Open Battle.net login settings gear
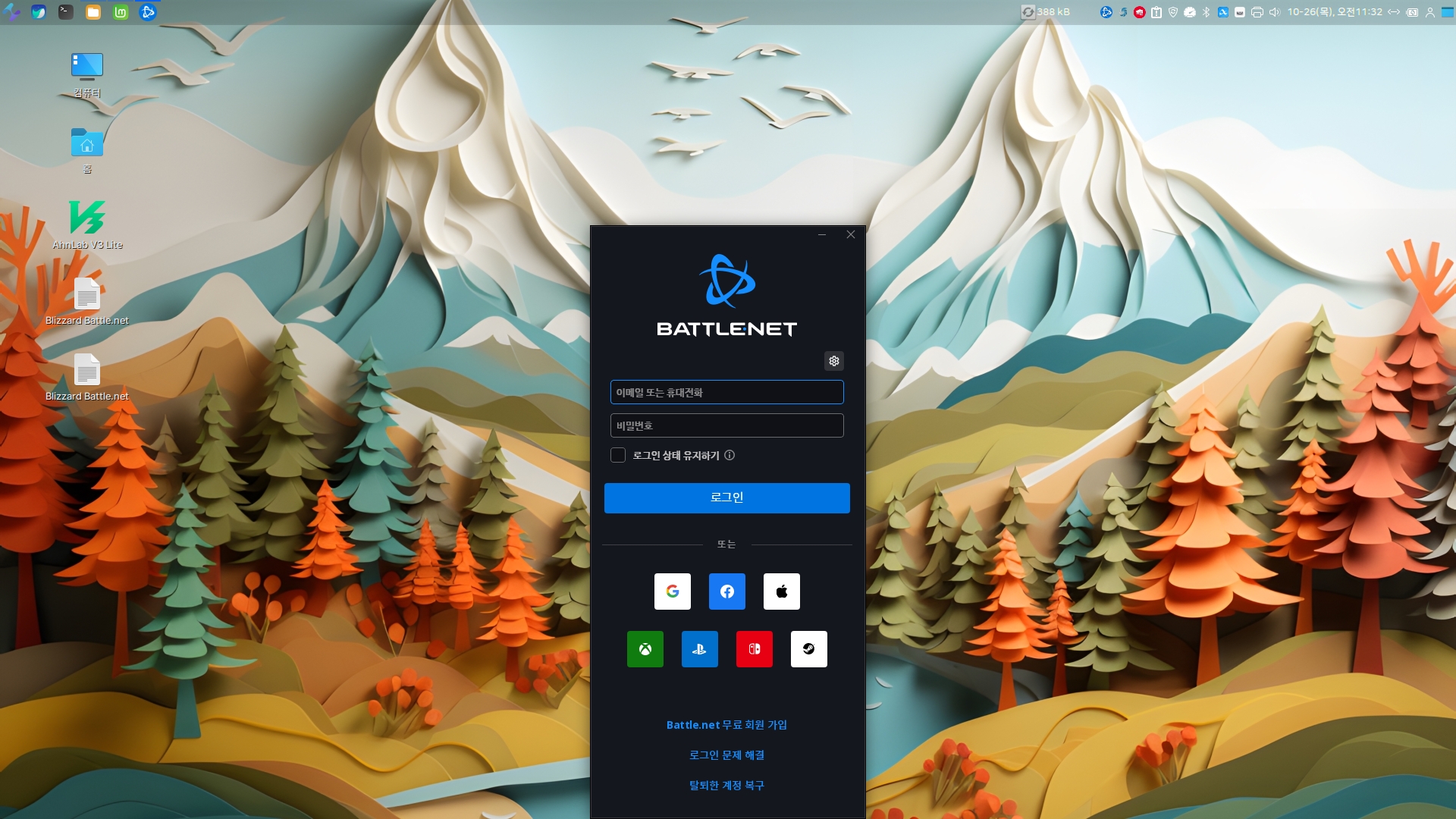The image size is (1456, 819). click(833, 361)
